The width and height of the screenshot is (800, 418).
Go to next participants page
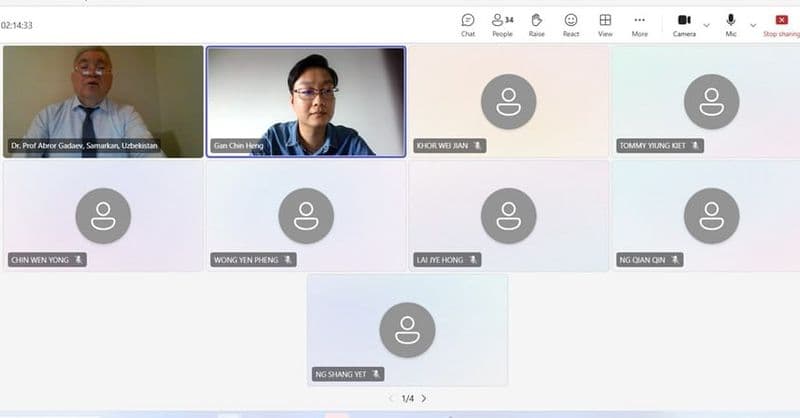[424, 398]
